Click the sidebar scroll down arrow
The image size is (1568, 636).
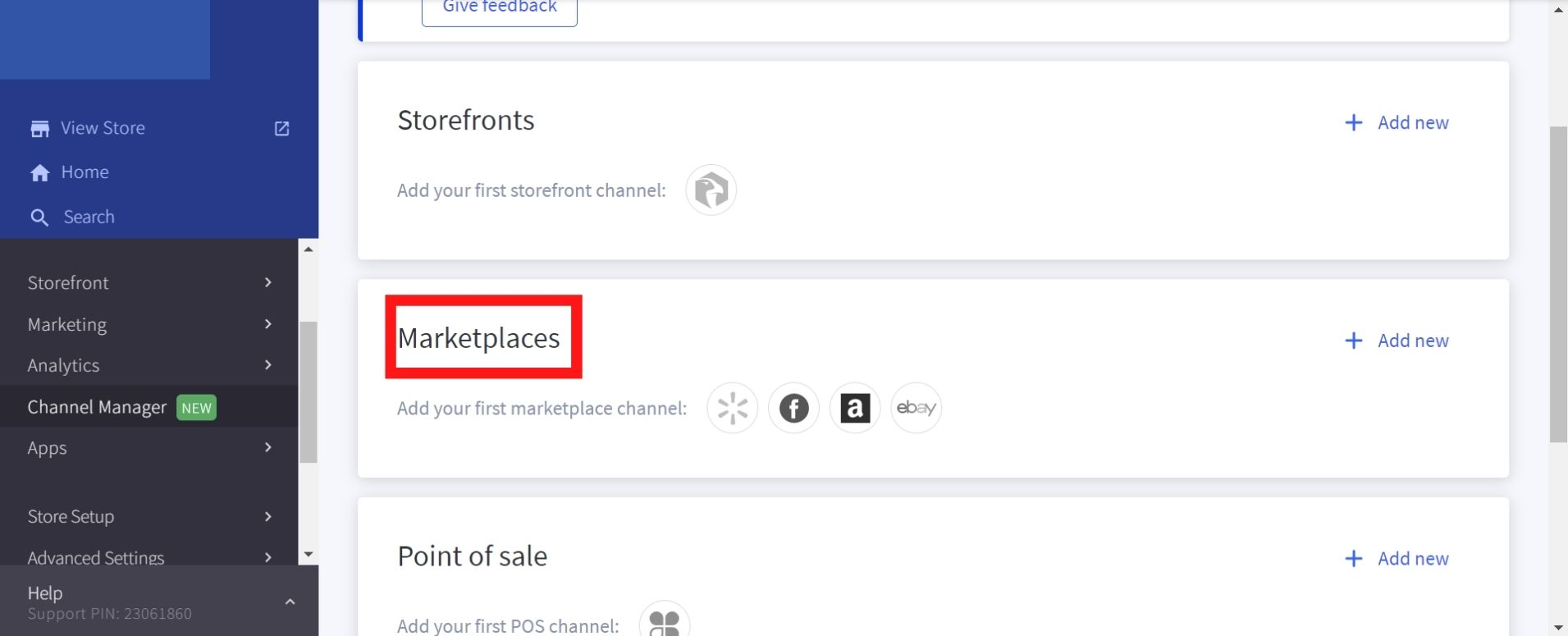pos(309,555)
